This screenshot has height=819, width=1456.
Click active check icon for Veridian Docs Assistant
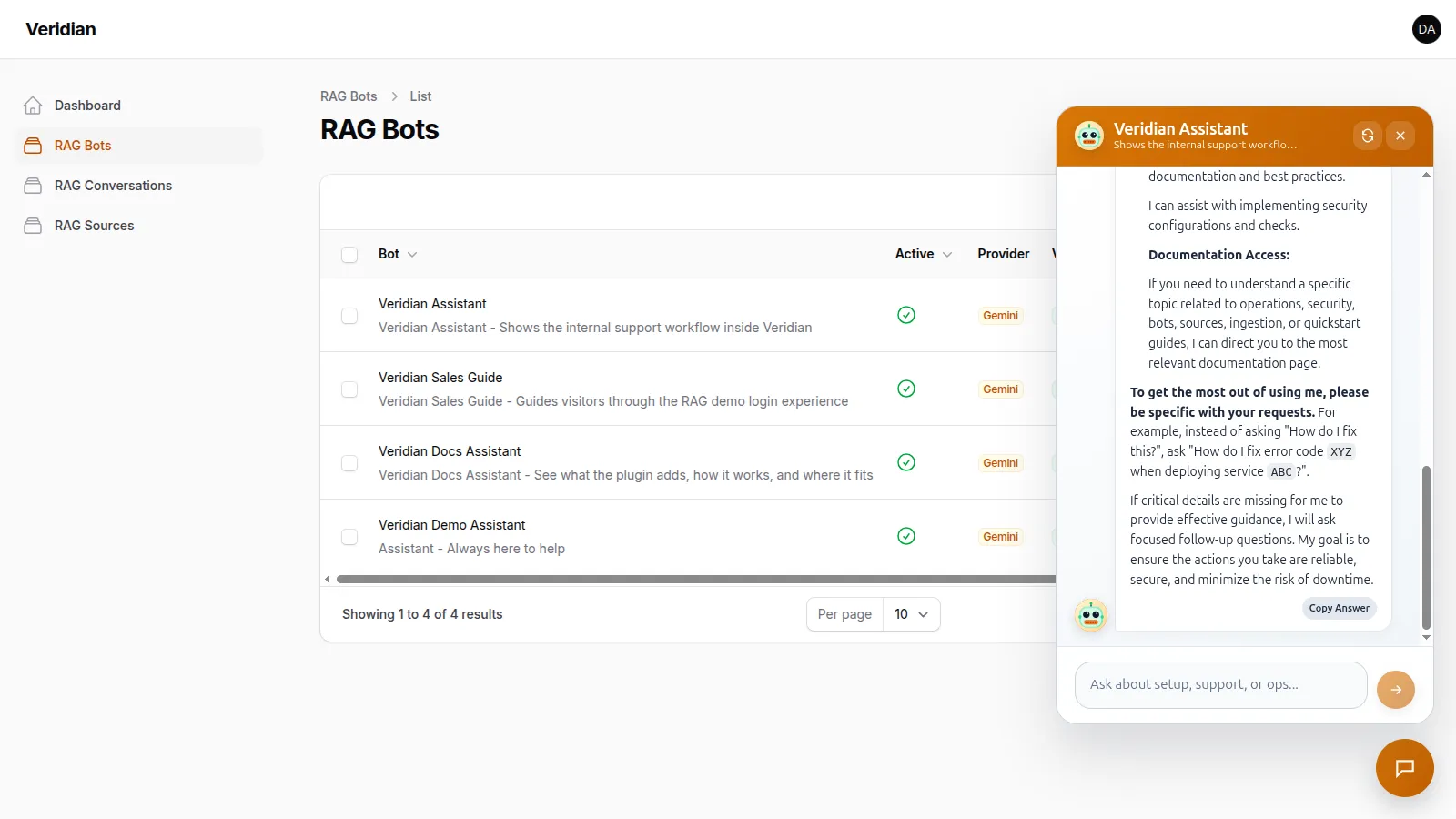(906, 462)
